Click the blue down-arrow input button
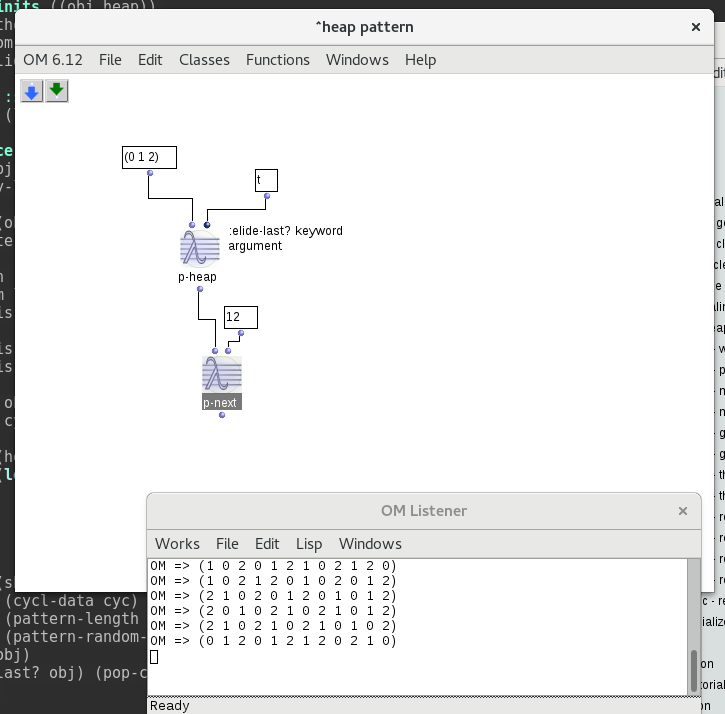The height and width of the screenshot is (714, 725). click(x=31, y=91)
